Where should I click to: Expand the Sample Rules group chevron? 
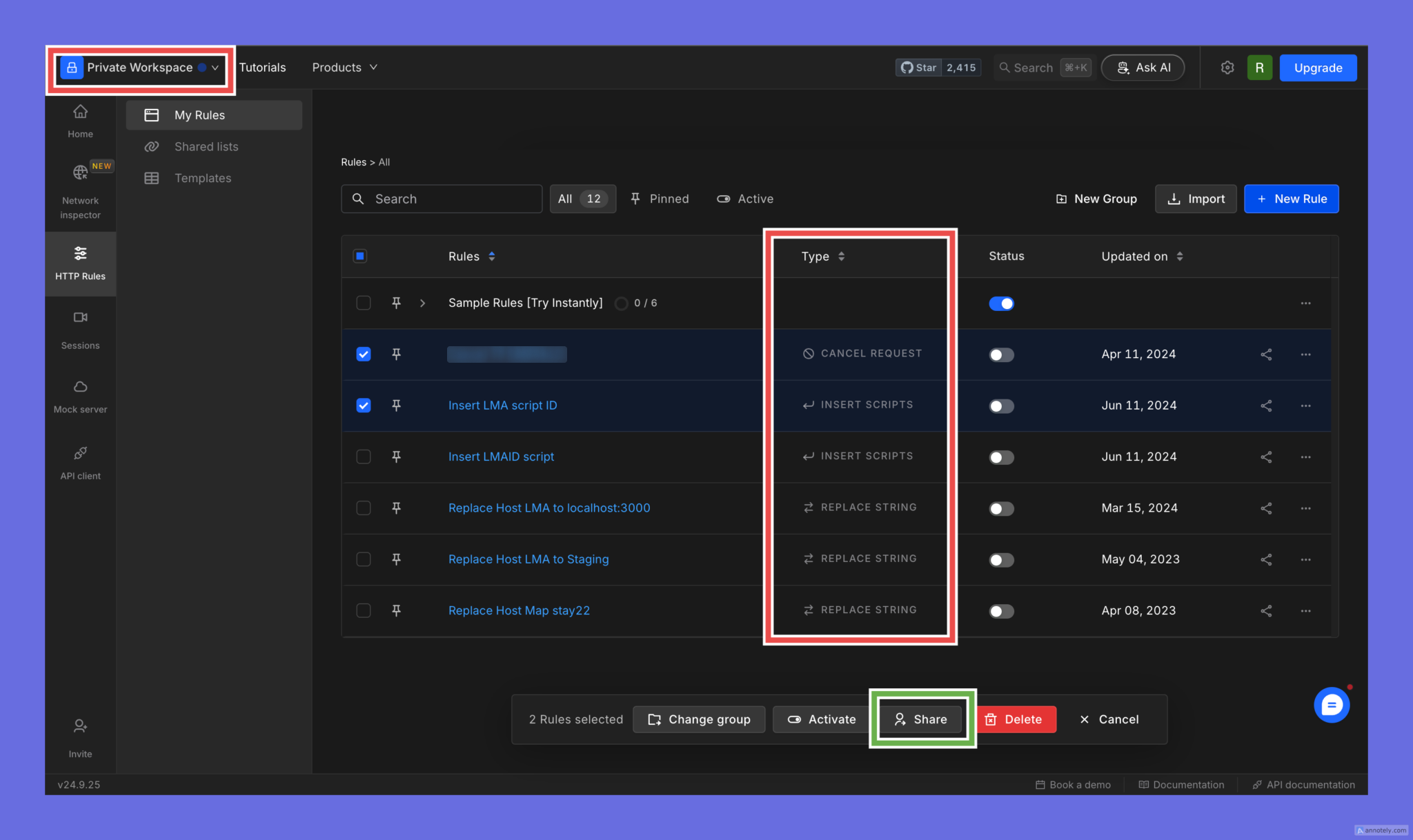(422, 303)
